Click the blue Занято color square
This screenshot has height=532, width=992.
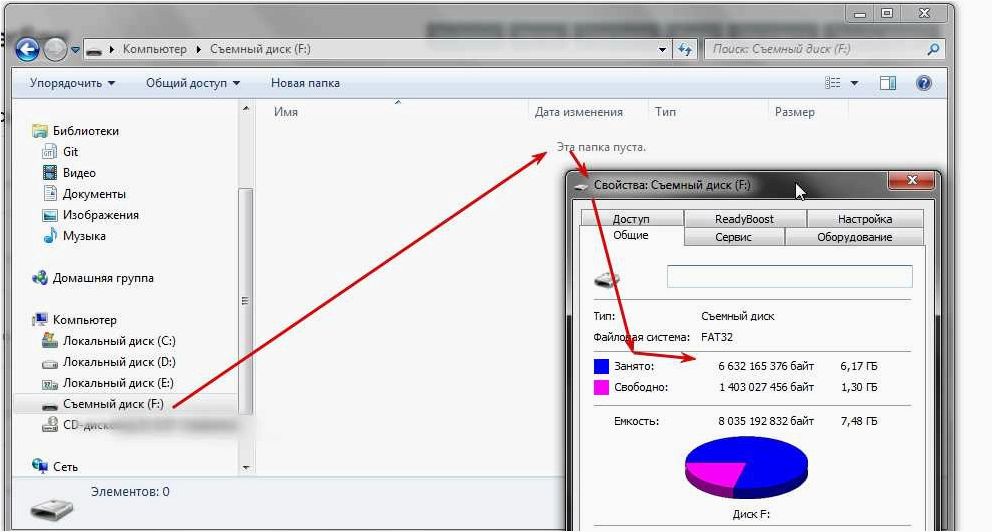(601, 366)
